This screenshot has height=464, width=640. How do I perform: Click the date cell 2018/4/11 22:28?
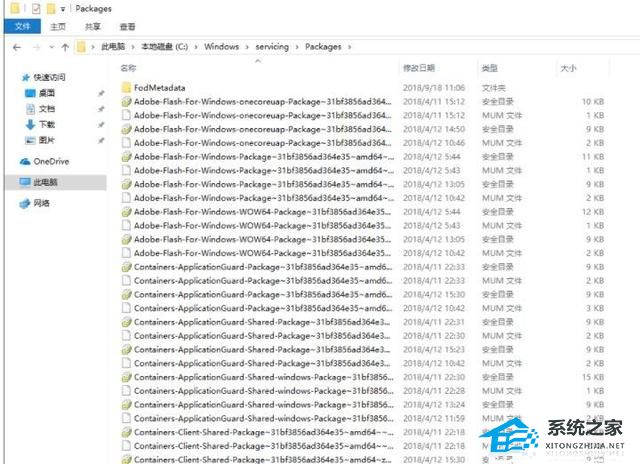tap(433, 391)
